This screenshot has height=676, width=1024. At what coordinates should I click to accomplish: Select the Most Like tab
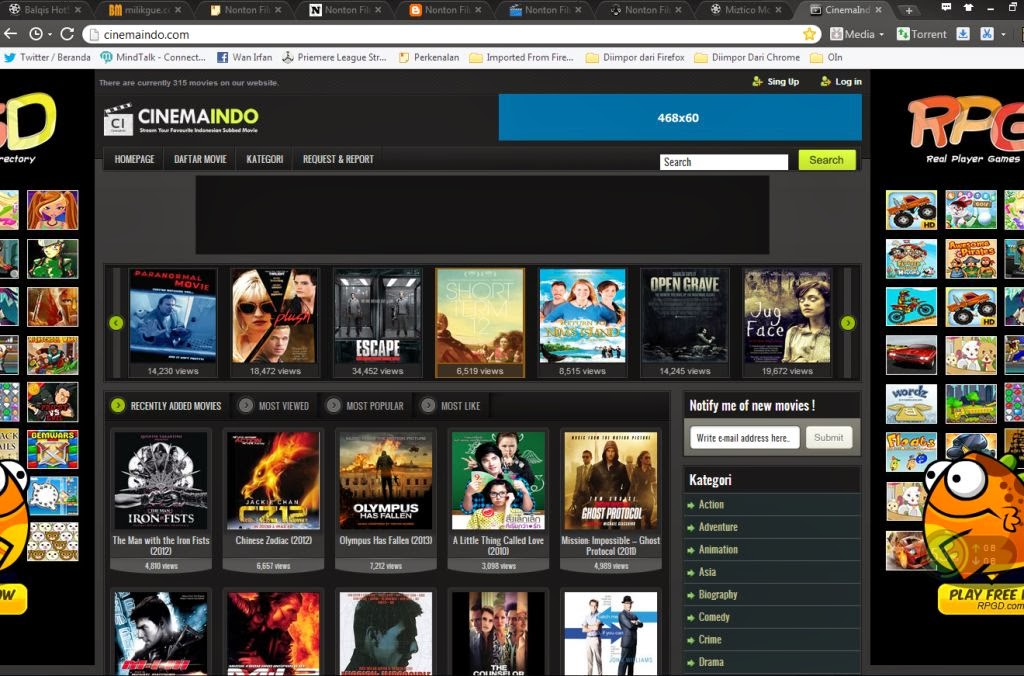point(451,406)
